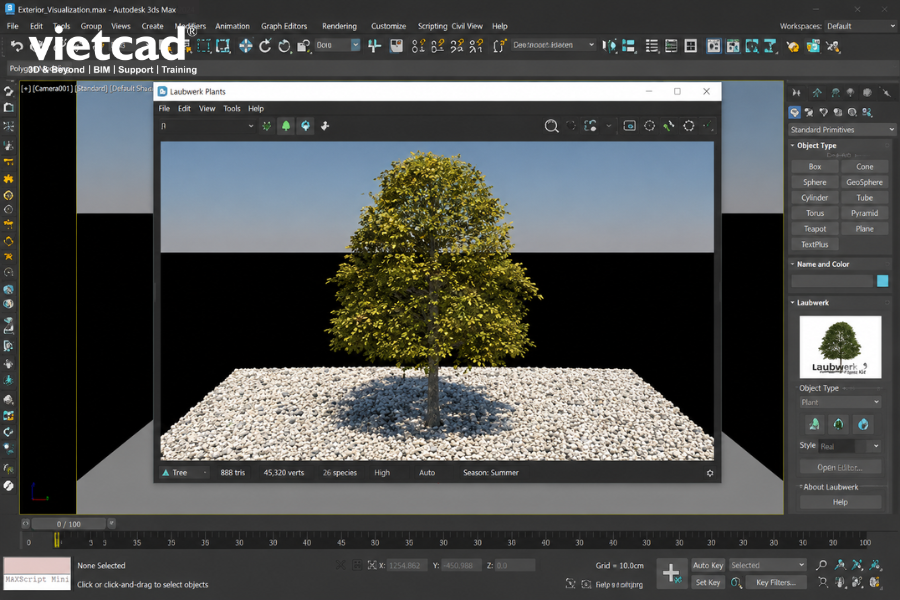Image resolution: width=900 pixels, height=600 pixels.
Task: Click magnifier search icon in Laubwerk toolbar
Action: (552, 126)
